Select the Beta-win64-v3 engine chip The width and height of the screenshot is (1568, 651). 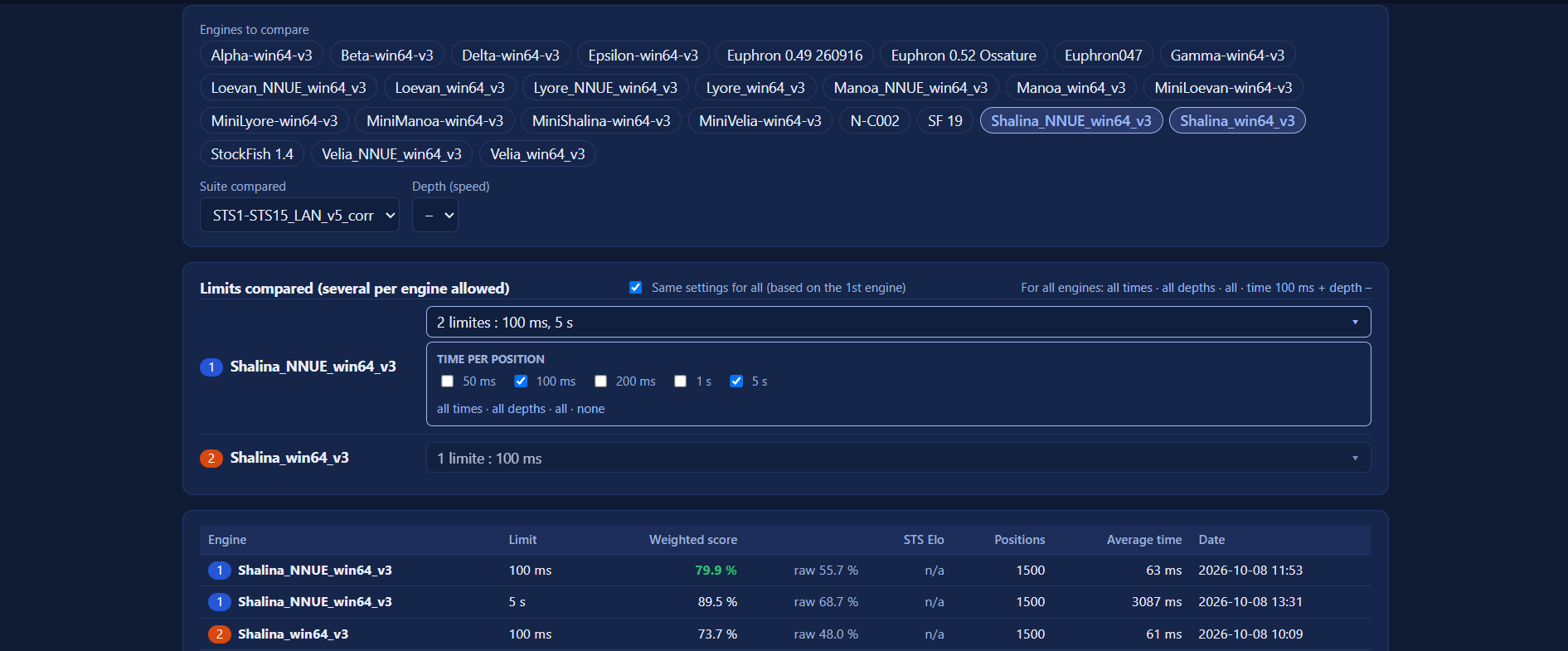pos(387,55)
